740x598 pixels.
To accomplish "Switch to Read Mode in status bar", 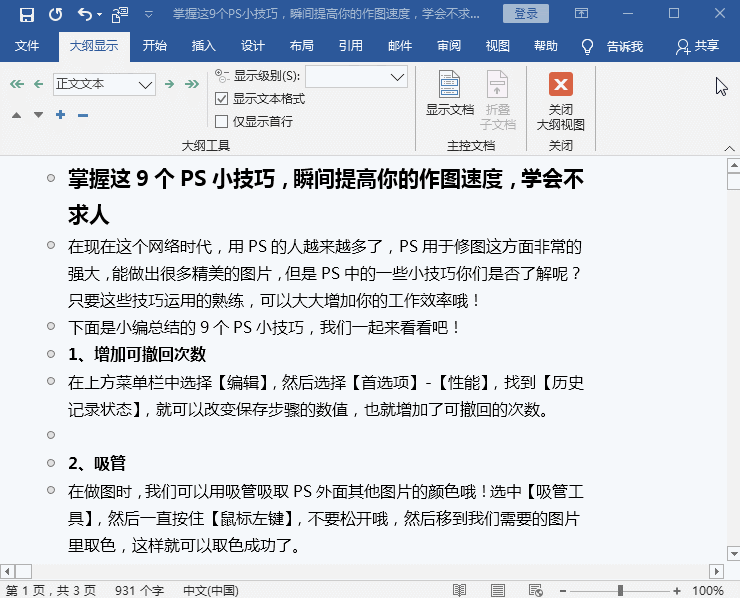I will [x=459, y=590].
